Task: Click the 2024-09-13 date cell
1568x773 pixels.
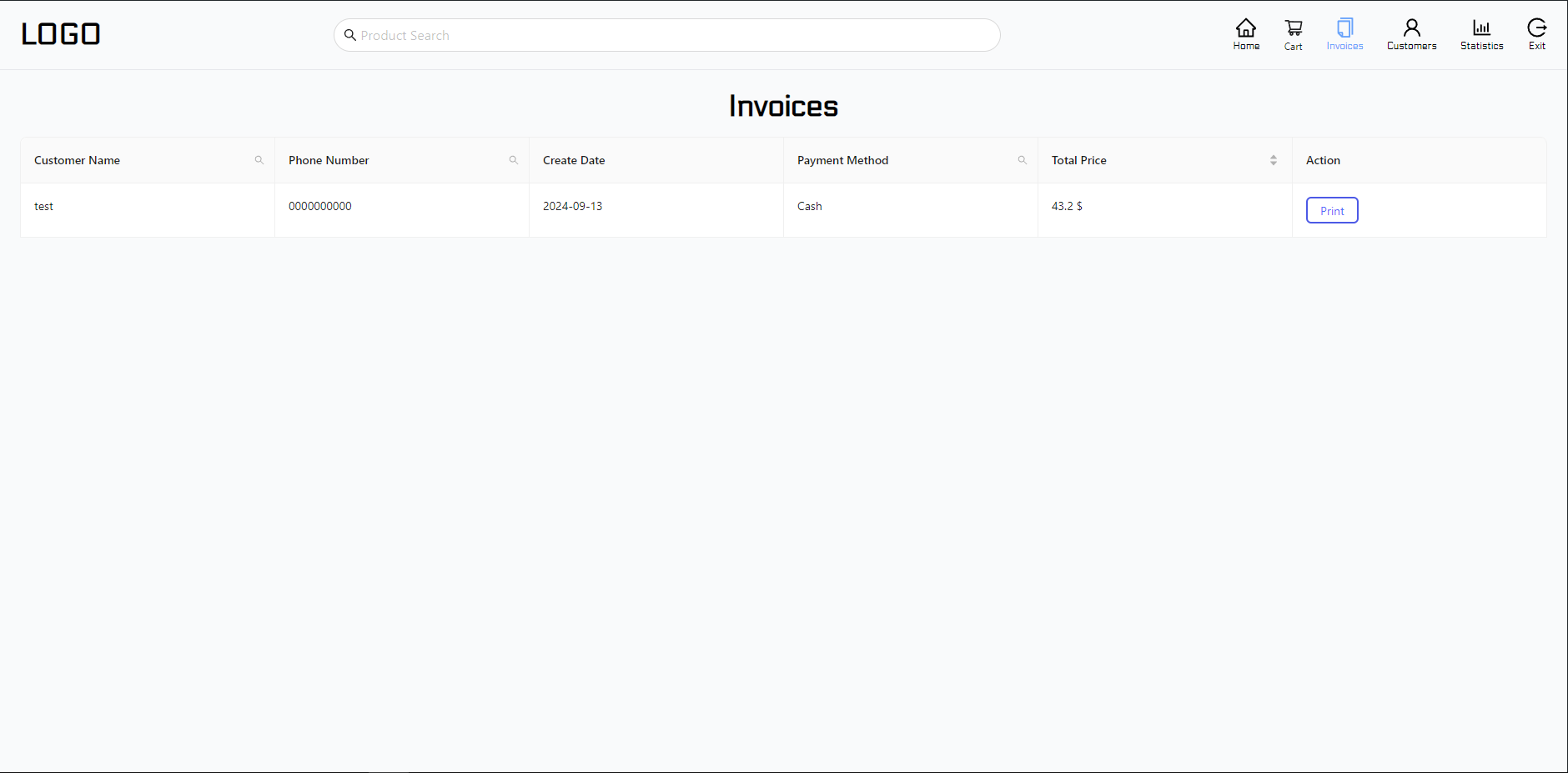Action: tap(572, 207)
